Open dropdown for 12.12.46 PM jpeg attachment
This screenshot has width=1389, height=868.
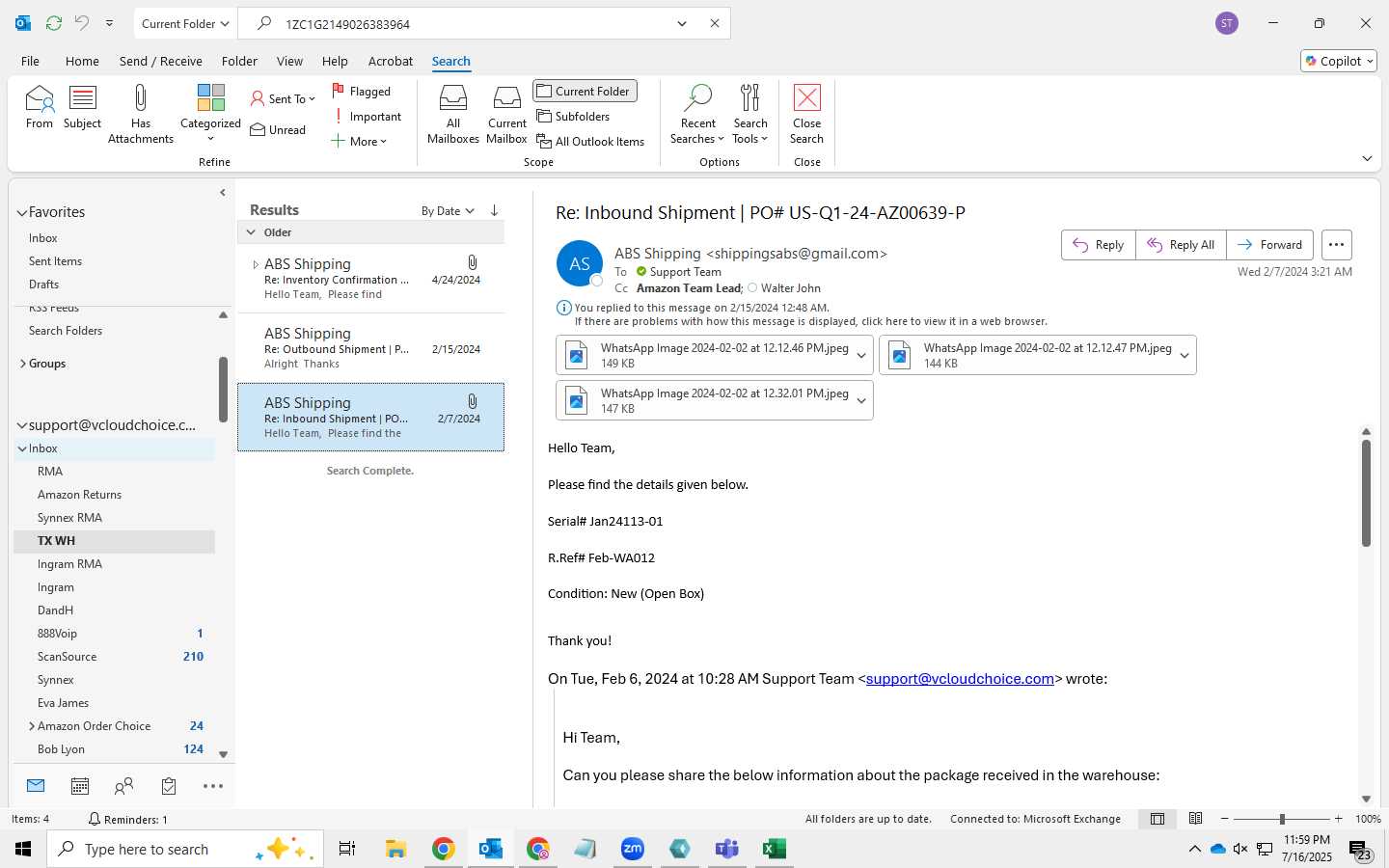tap(861, 355)
